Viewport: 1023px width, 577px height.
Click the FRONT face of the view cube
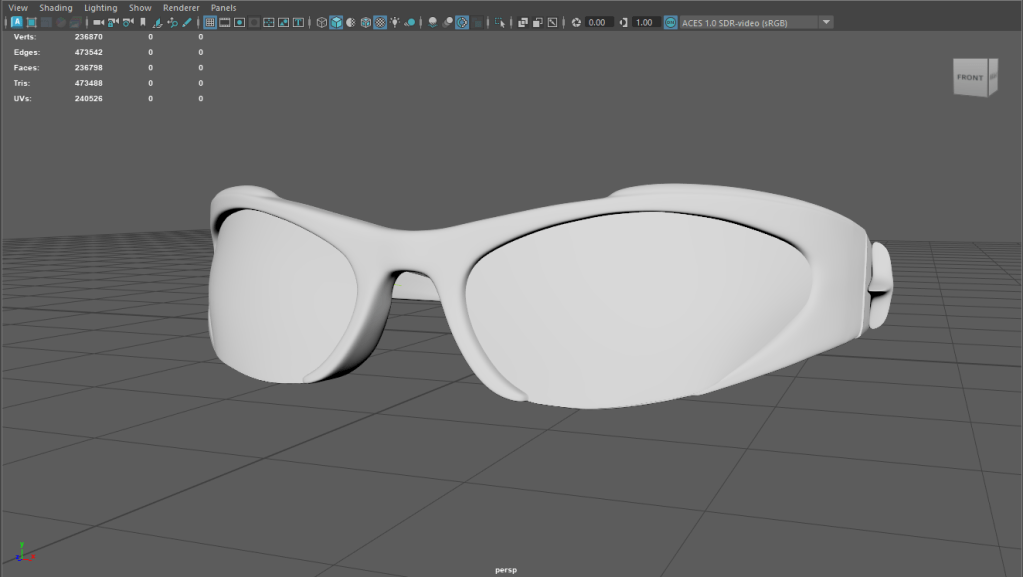(970, 78)
